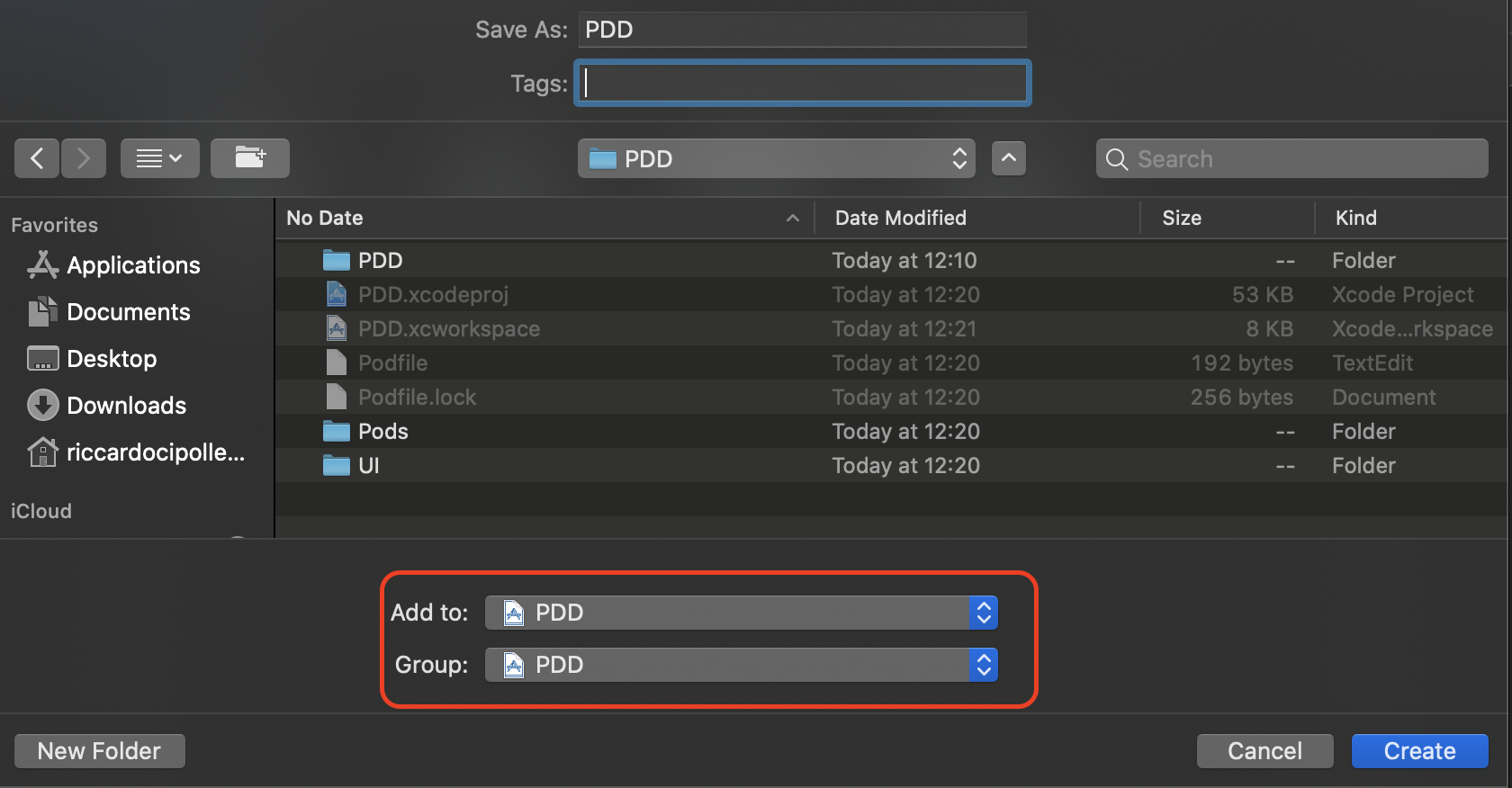Click the Today at 12:10 date cell
This screenshot has width=1512, height=788.
904,260
